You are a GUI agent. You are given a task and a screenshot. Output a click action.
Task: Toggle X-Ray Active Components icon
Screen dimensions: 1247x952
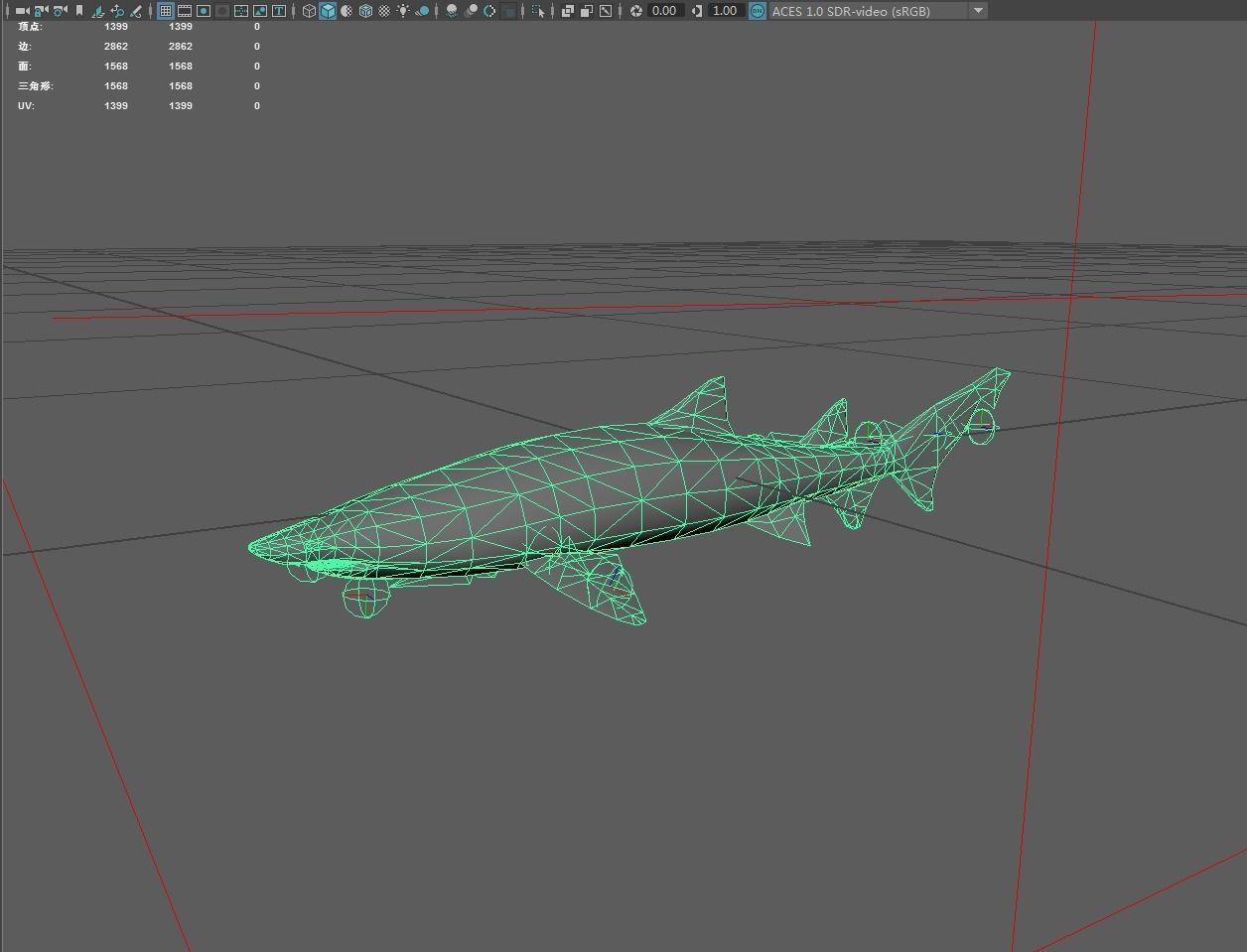point(587,11)
